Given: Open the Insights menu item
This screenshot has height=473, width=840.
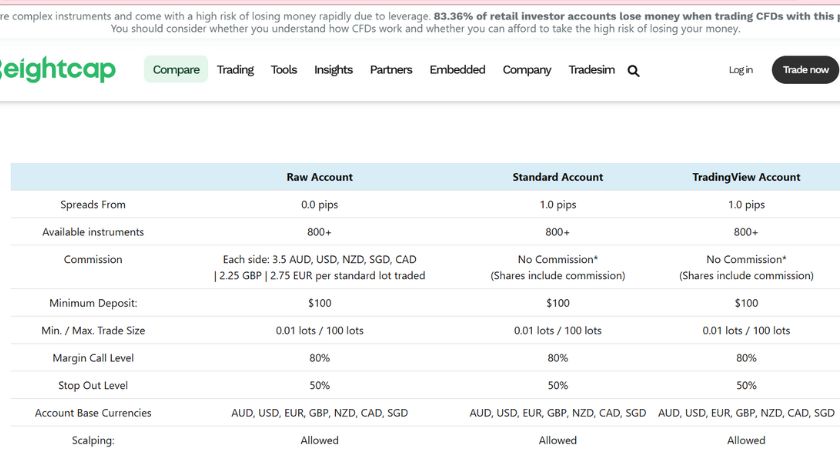Looking at the screenshot, I should click(333, 70).
